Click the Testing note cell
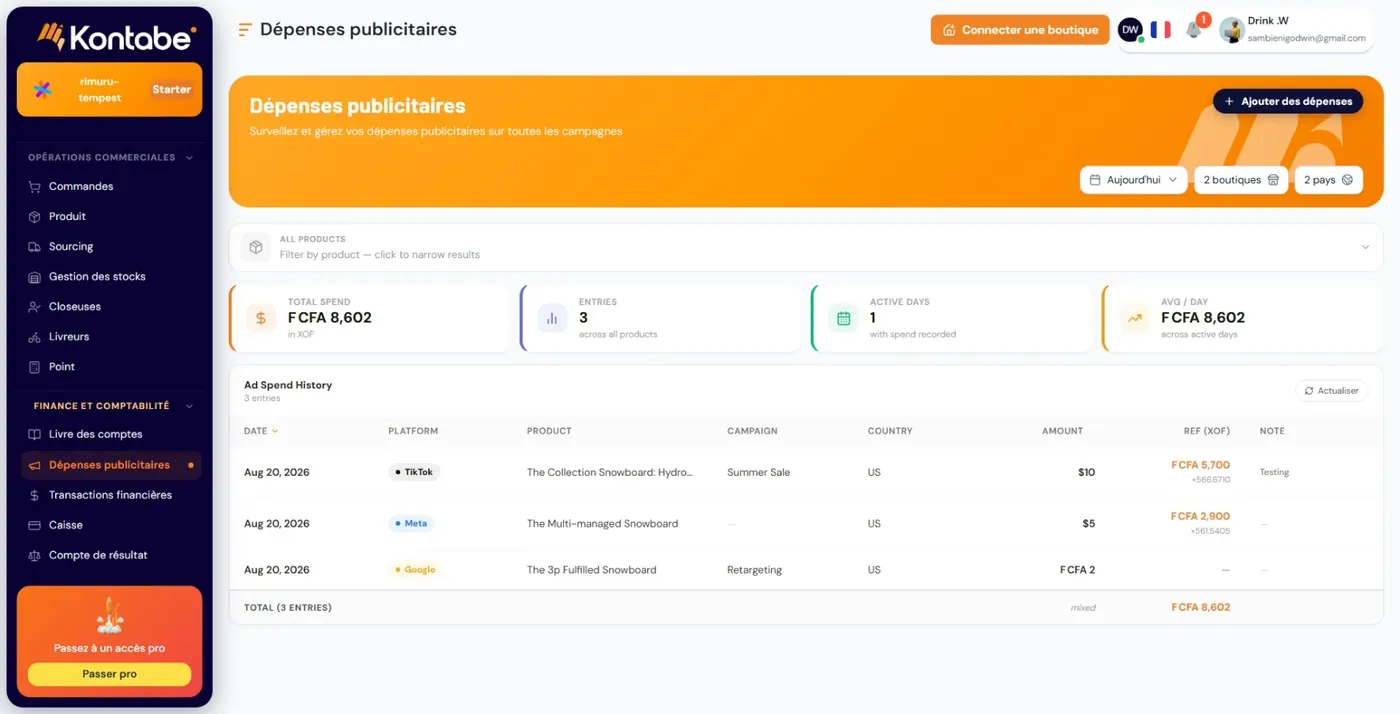Screen dimensions: 1400x714 1274,472
